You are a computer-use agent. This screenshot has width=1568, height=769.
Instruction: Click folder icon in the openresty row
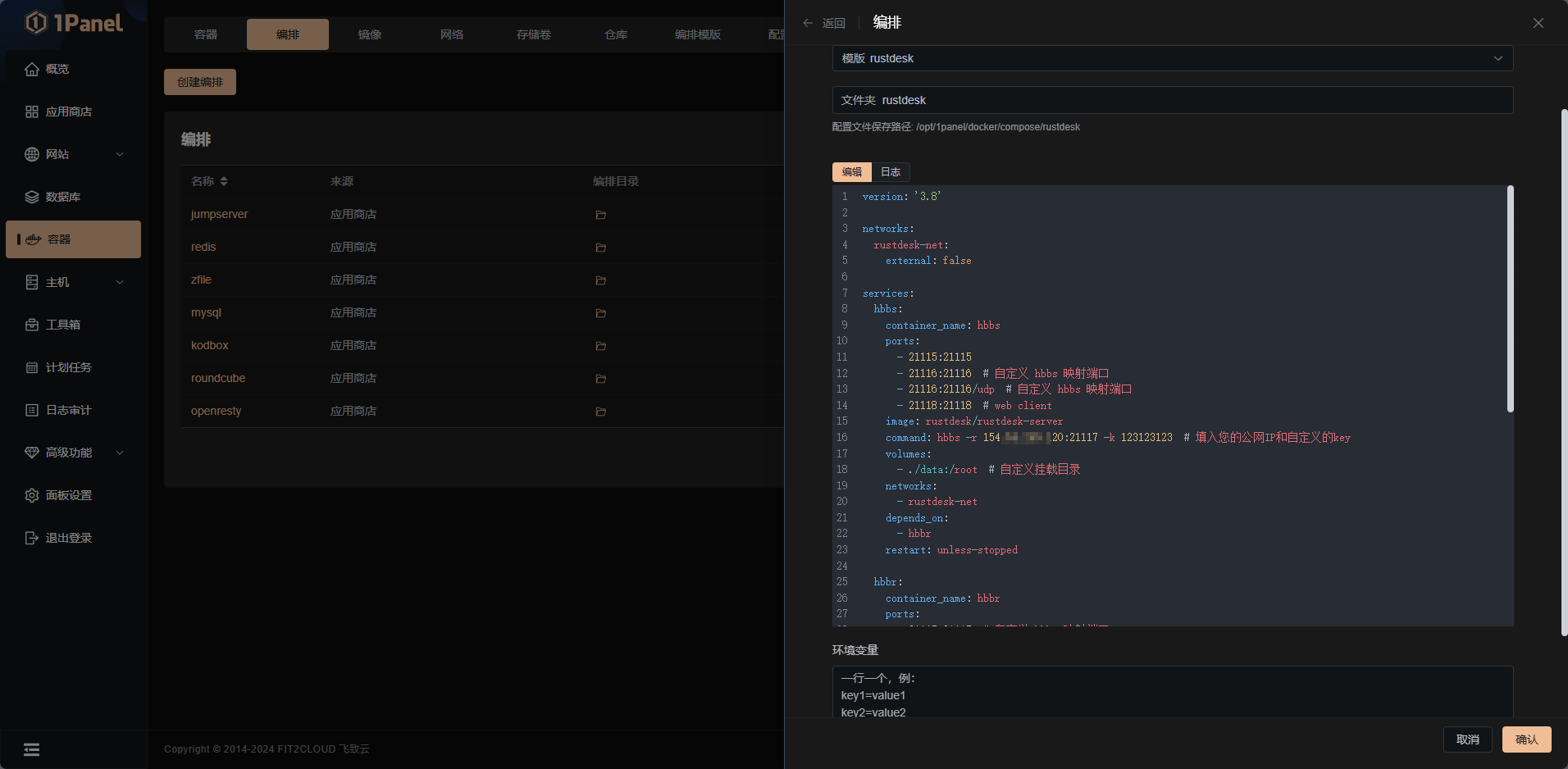600,412
